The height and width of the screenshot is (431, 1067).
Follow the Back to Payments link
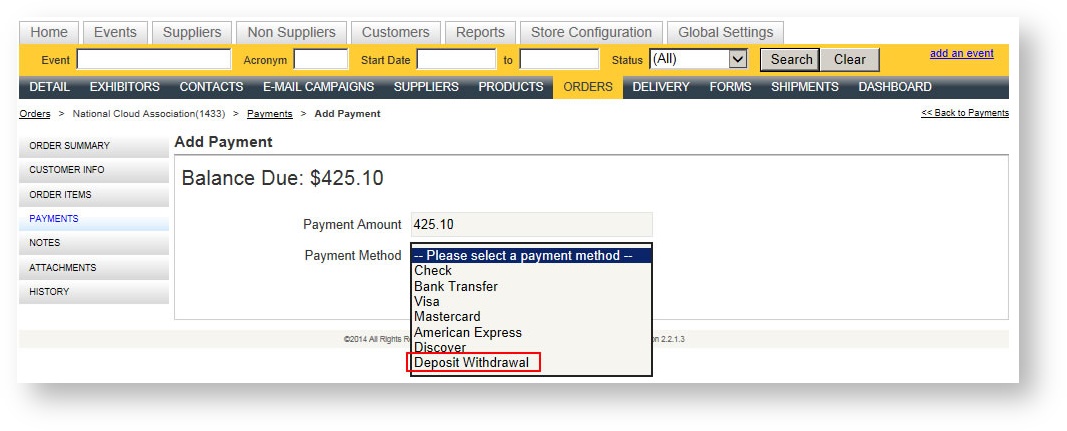(964, 113)
